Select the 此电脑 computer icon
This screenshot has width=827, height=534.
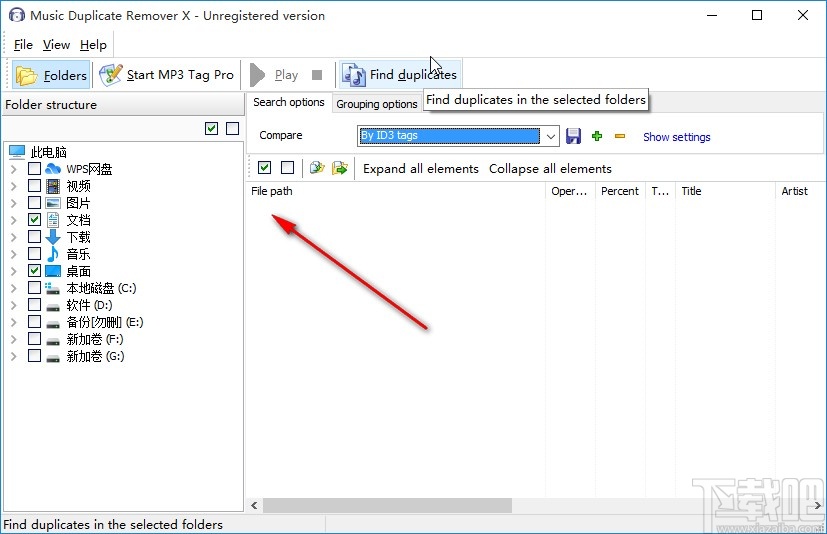click(x=17, y=152)
